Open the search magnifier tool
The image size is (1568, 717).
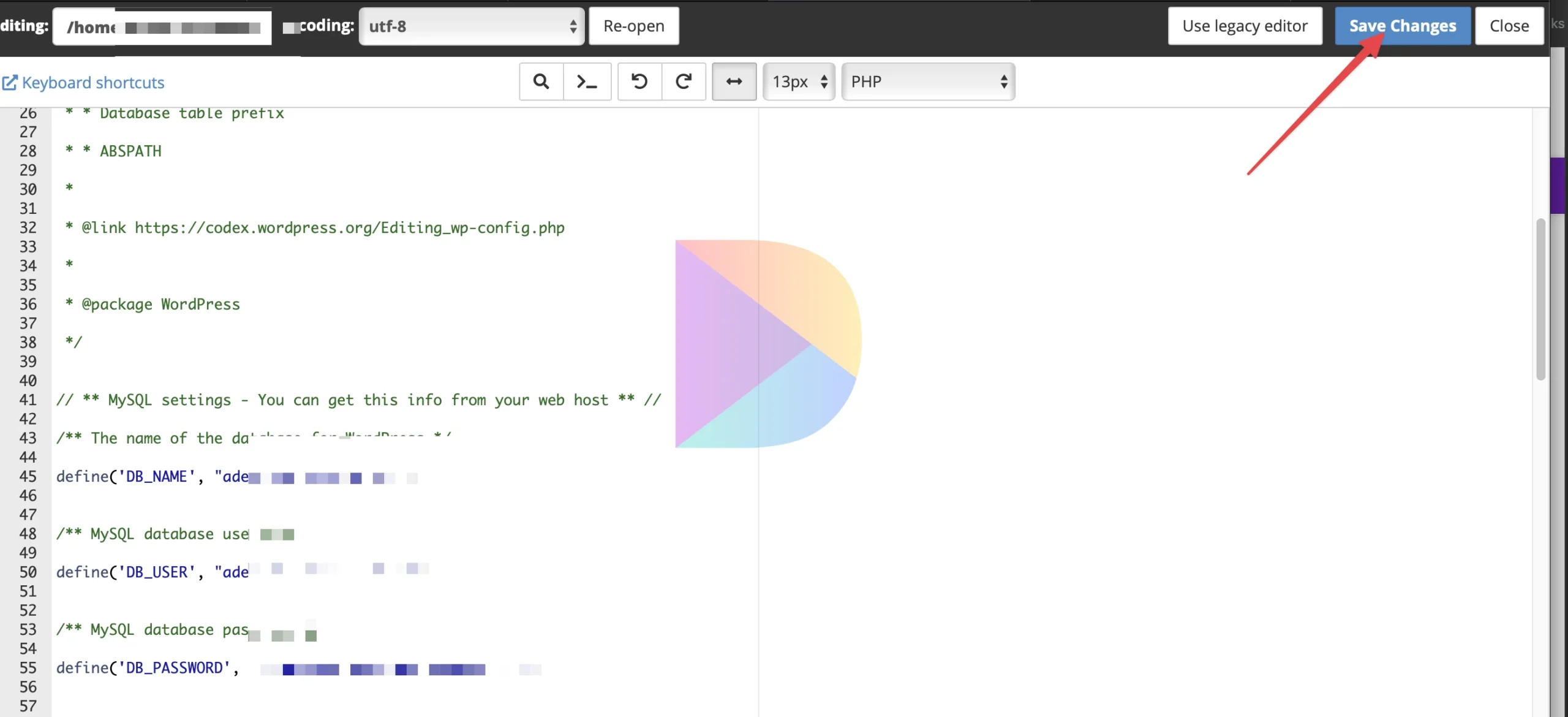(541, 82)
